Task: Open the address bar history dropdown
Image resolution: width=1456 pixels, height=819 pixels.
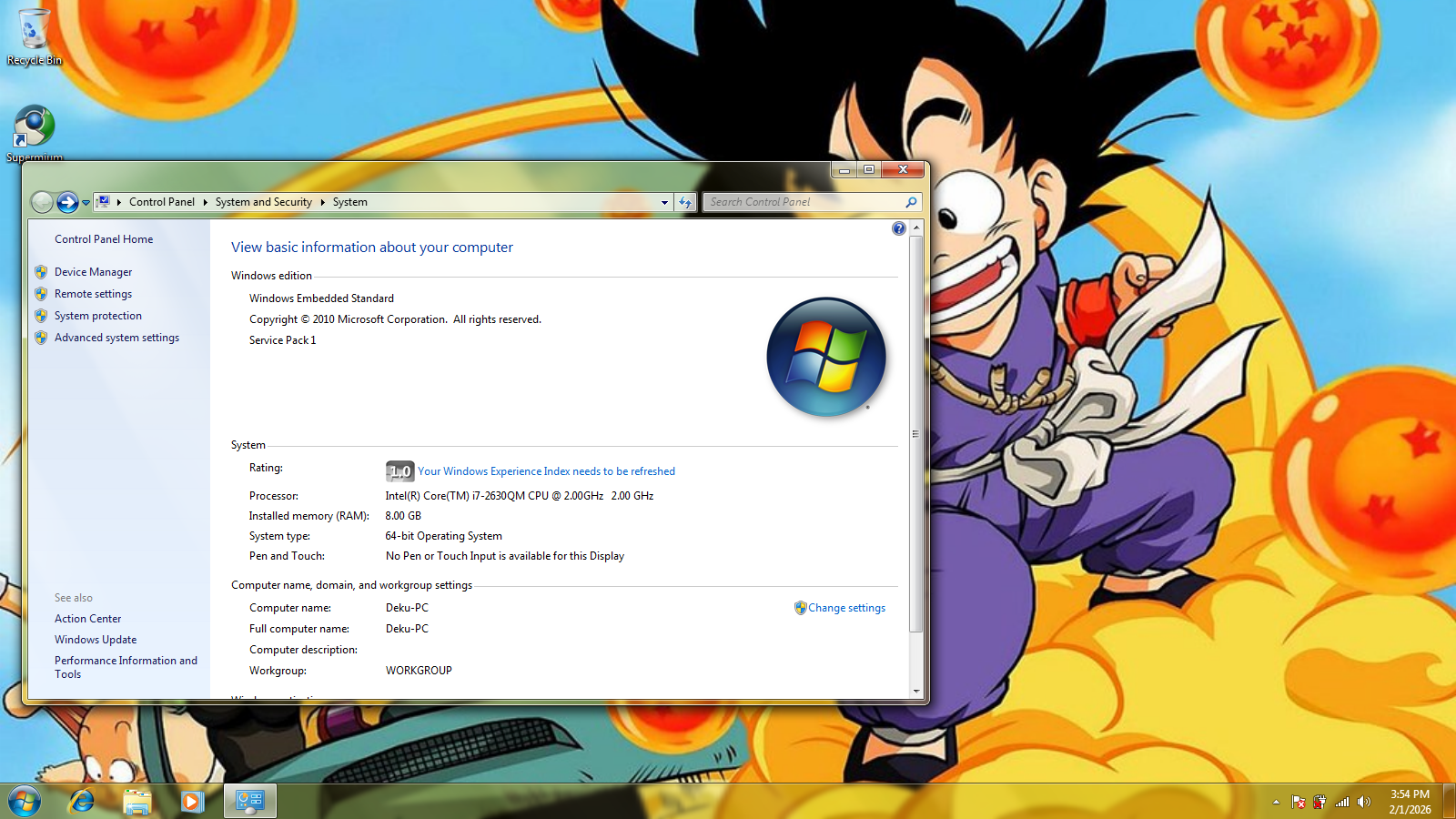Action: tap(664, 202)
